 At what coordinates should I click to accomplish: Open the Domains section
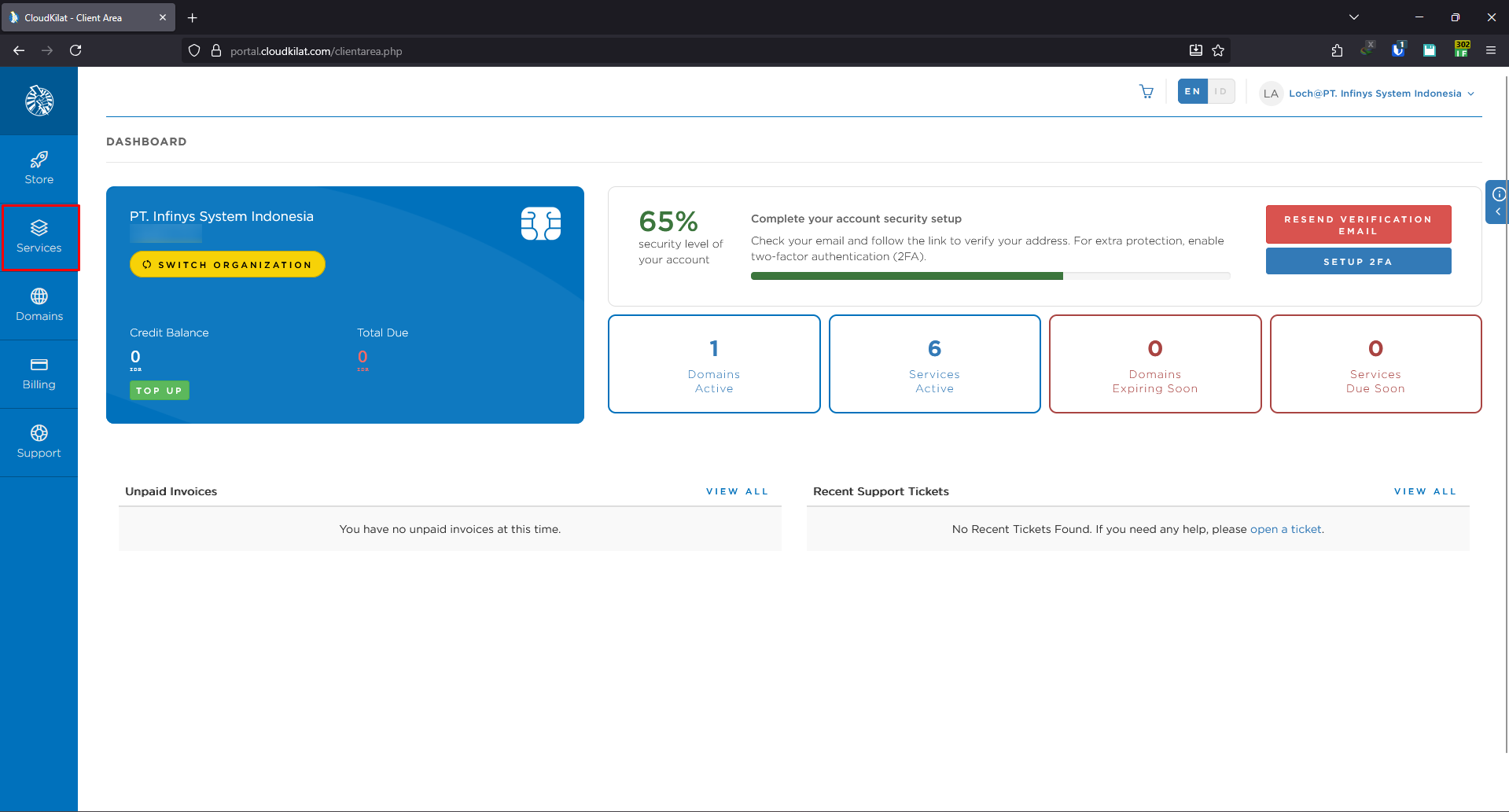pyautogui.click(x=39, y=305)
